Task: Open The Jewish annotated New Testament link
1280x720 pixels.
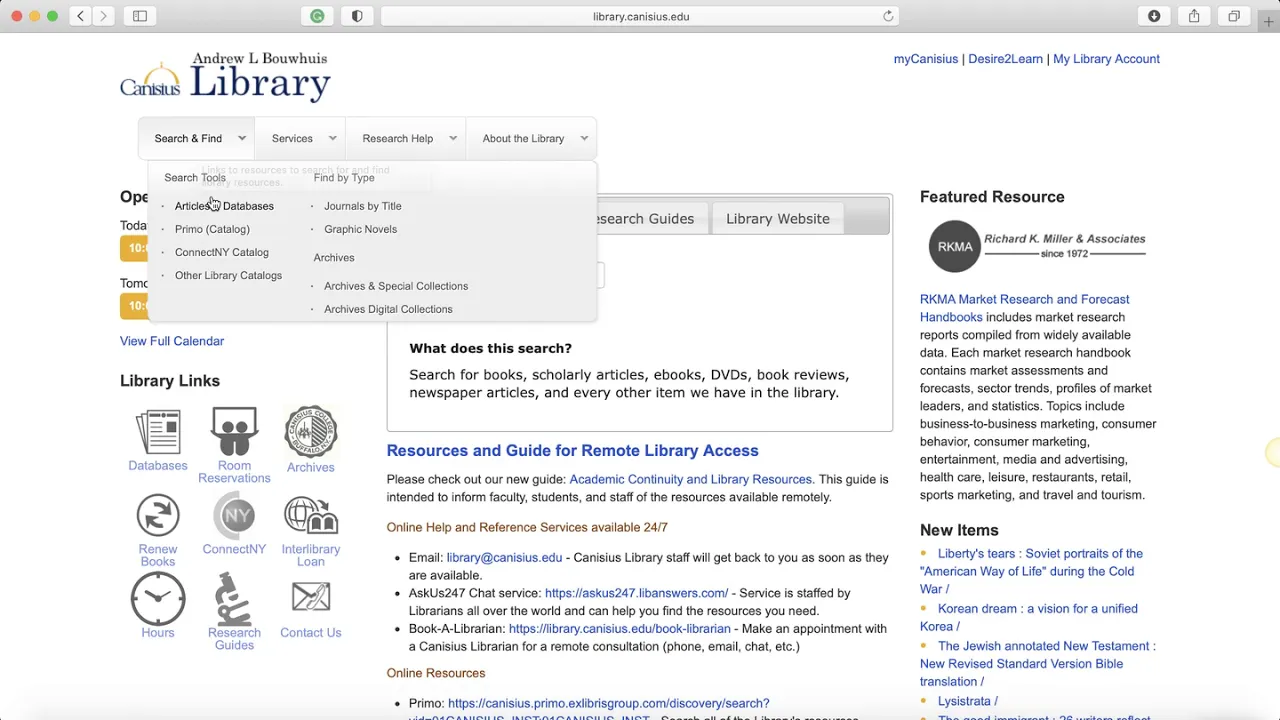Action: pyautogui.click(x=1037, y=664)
